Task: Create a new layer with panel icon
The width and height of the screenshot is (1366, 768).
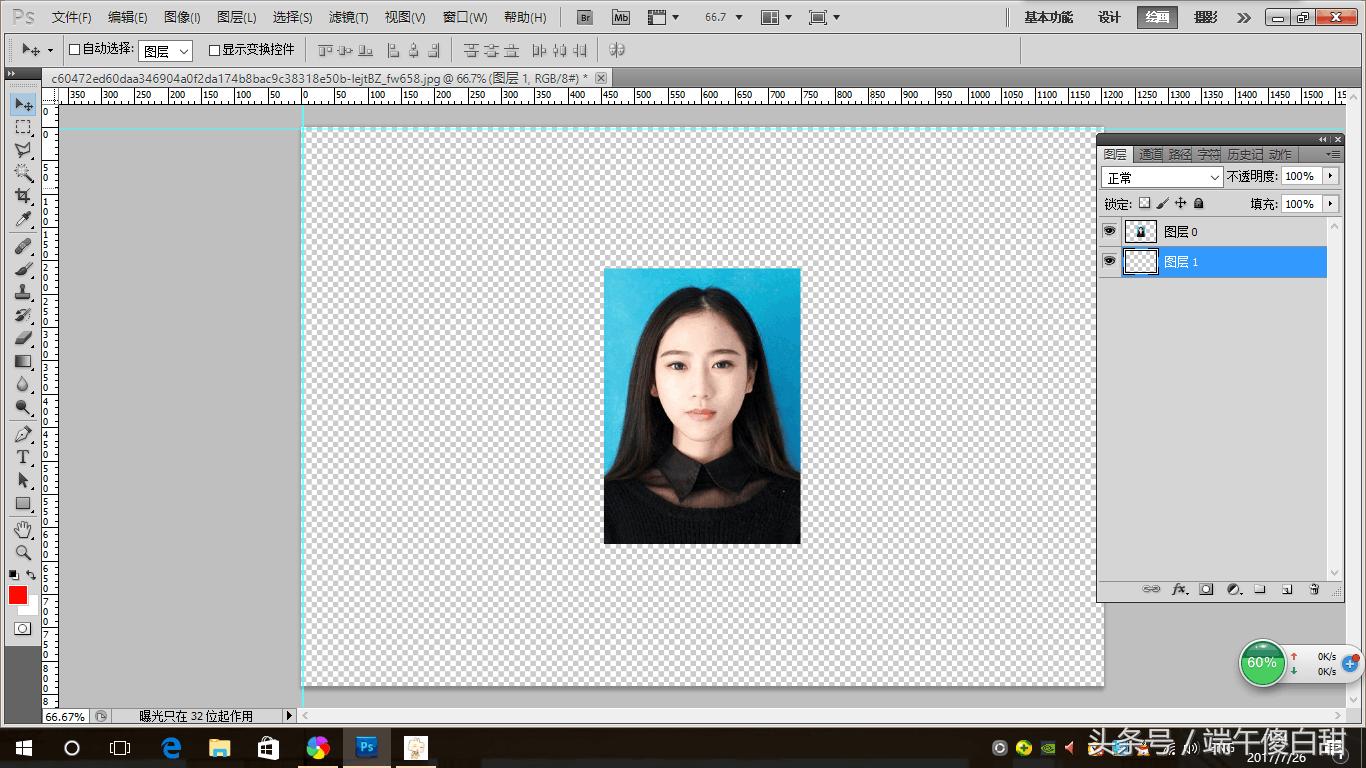Action: (x=1287, y=590)
